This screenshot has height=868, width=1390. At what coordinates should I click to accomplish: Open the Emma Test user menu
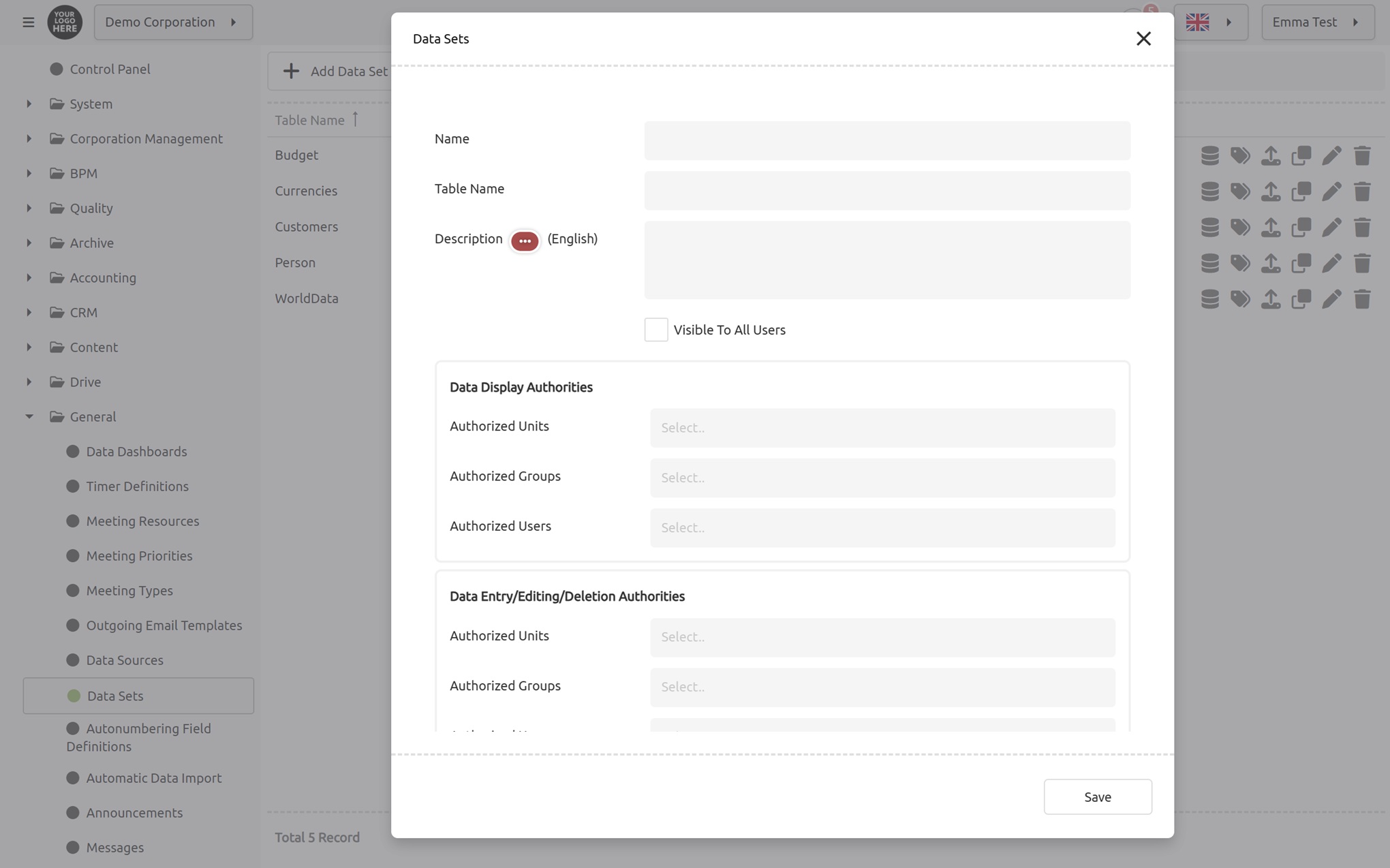1318,22
